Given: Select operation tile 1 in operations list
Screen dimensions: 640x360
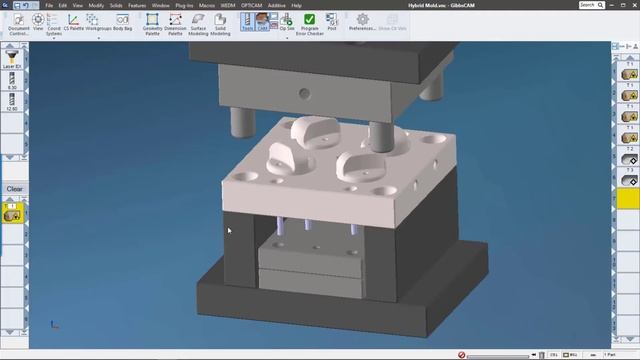Looking at the screenshot, I should point(629,72).
